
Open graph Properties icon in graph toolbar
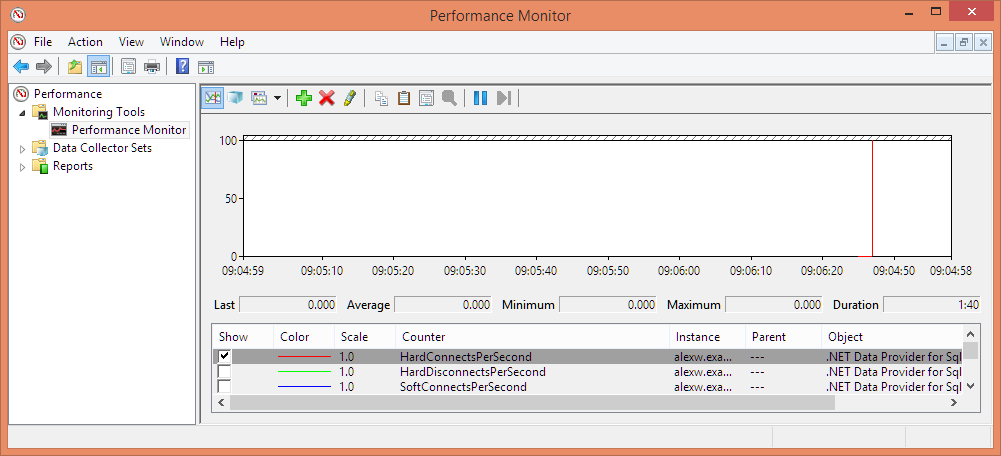(x=426, y=98)
